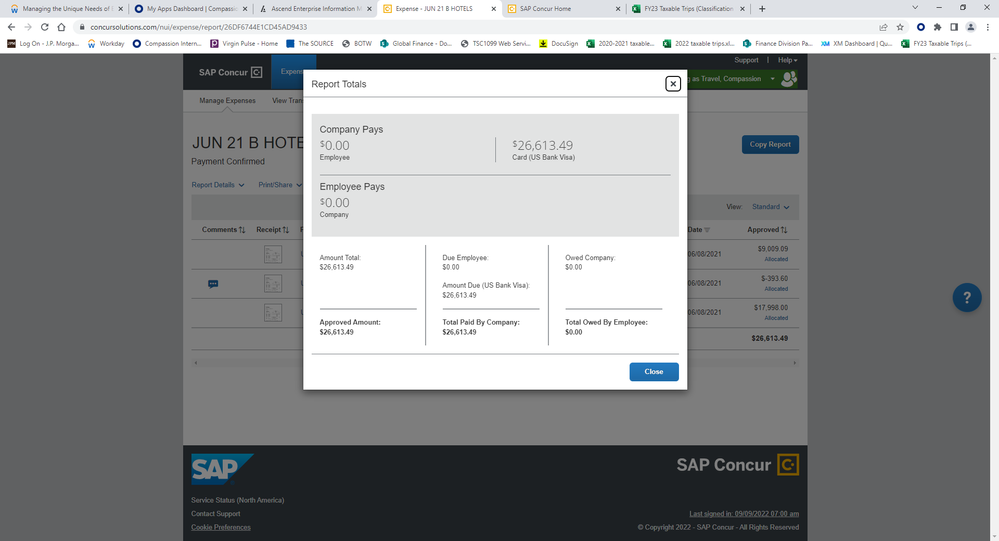
Task: Click the user profile icon in header
Action: [789, 78]
